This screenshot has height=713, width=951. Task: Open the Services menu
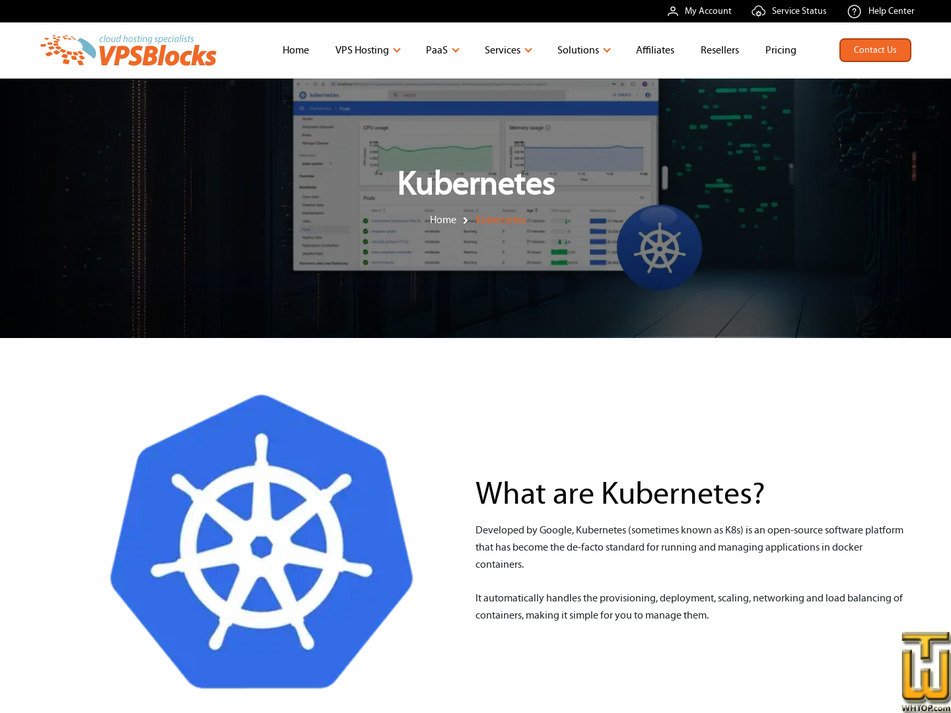click(x=502, y=50)
